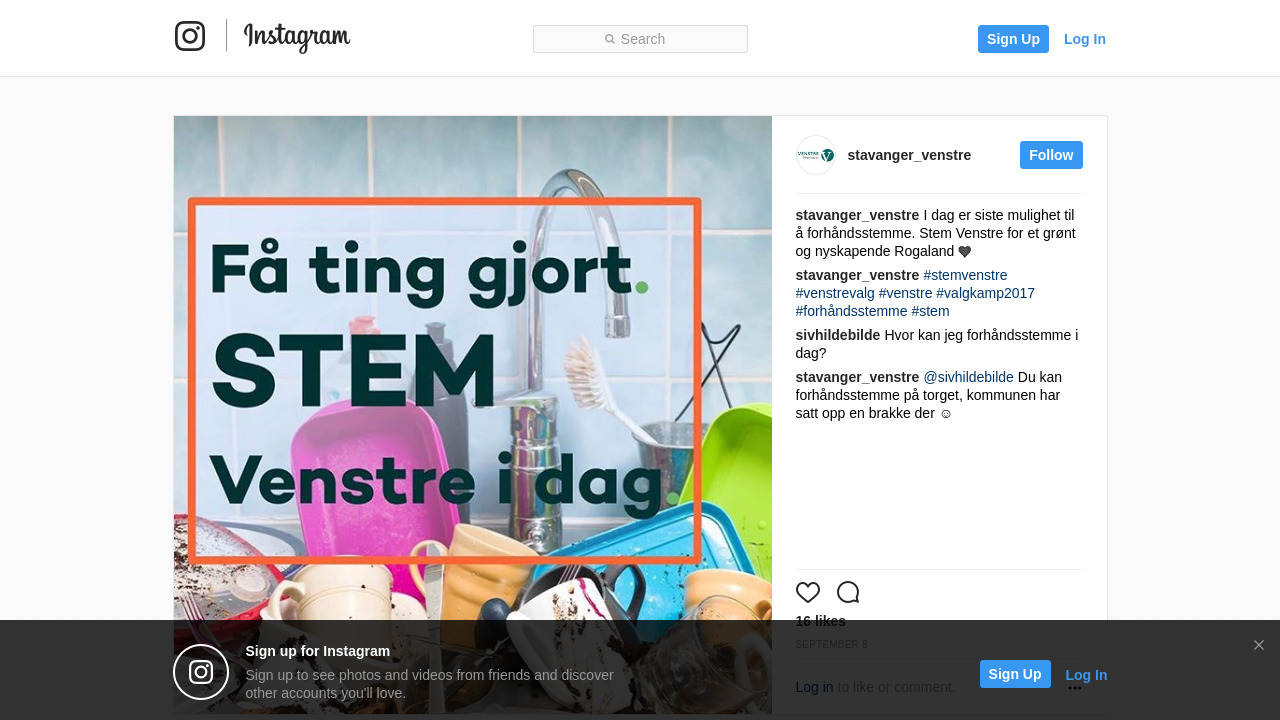Dismiss the sign-up banner with the X
The image size is (1280, 720).
[1259, 645]
